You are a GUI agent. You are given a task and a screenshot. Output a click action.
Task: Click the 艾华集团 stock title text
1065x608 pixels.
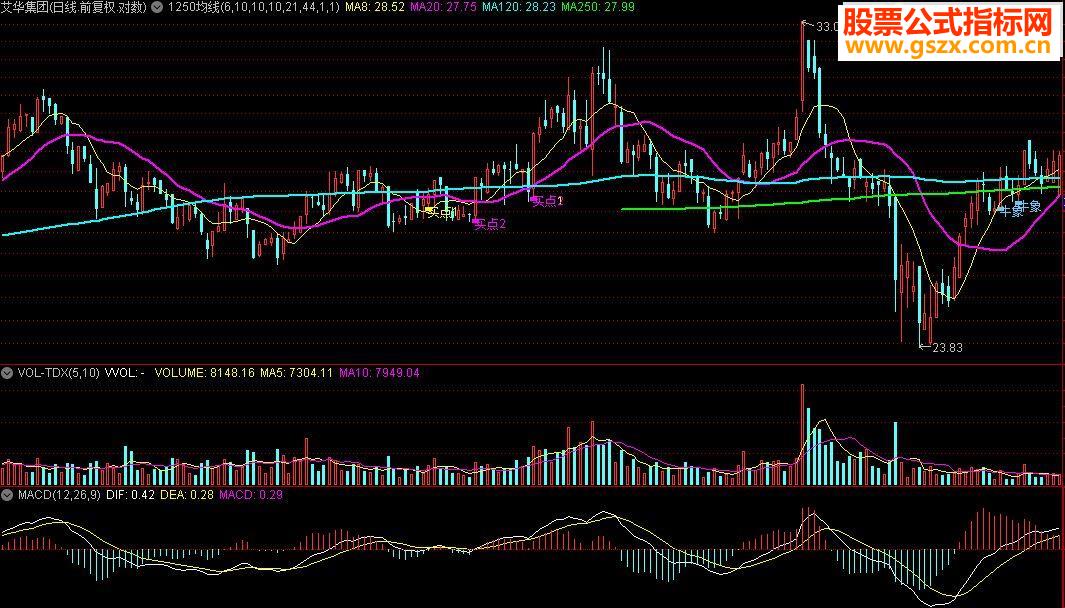coord(73,7)
